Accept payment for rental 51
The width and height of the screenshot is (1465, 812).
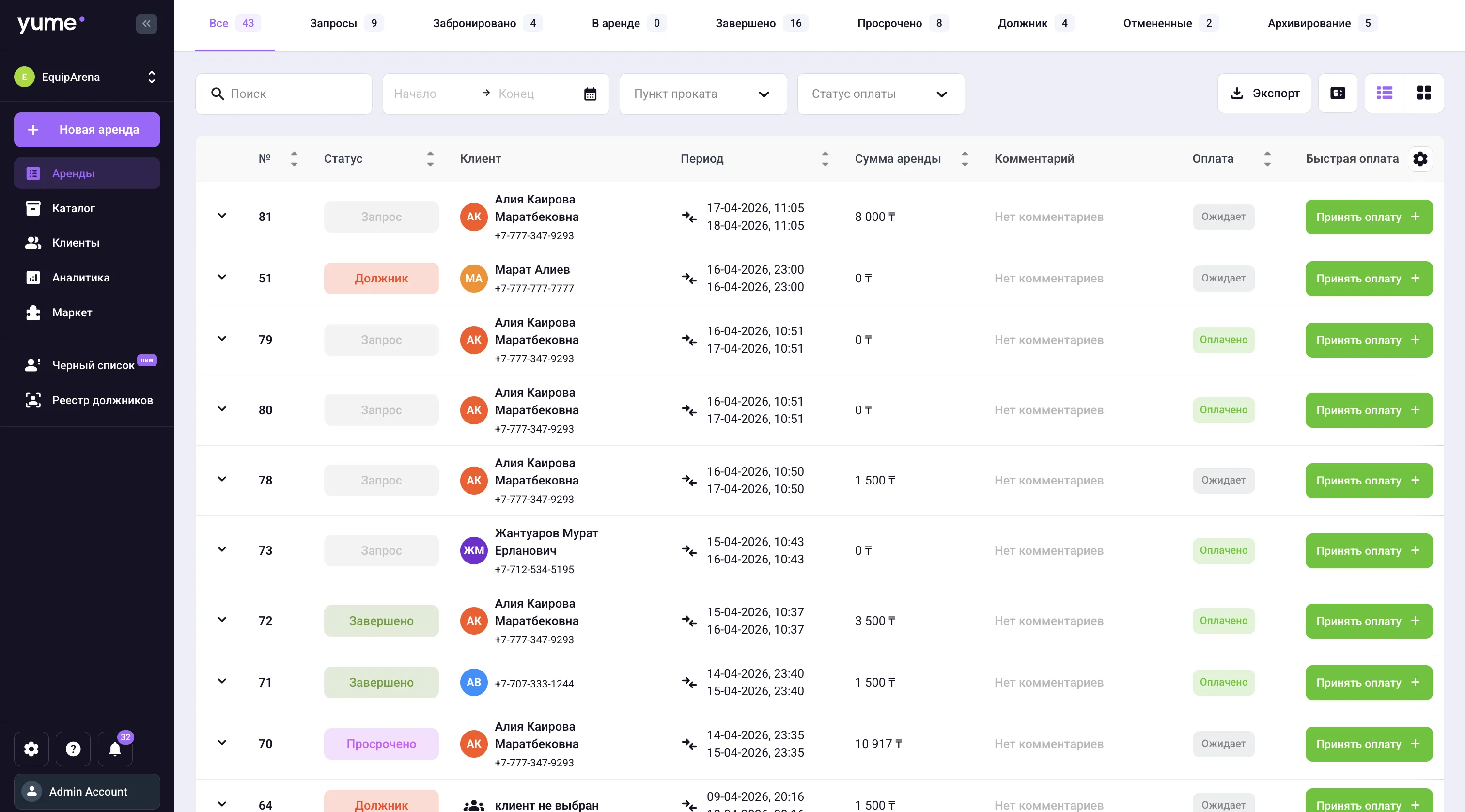[x=1368, y=279]
